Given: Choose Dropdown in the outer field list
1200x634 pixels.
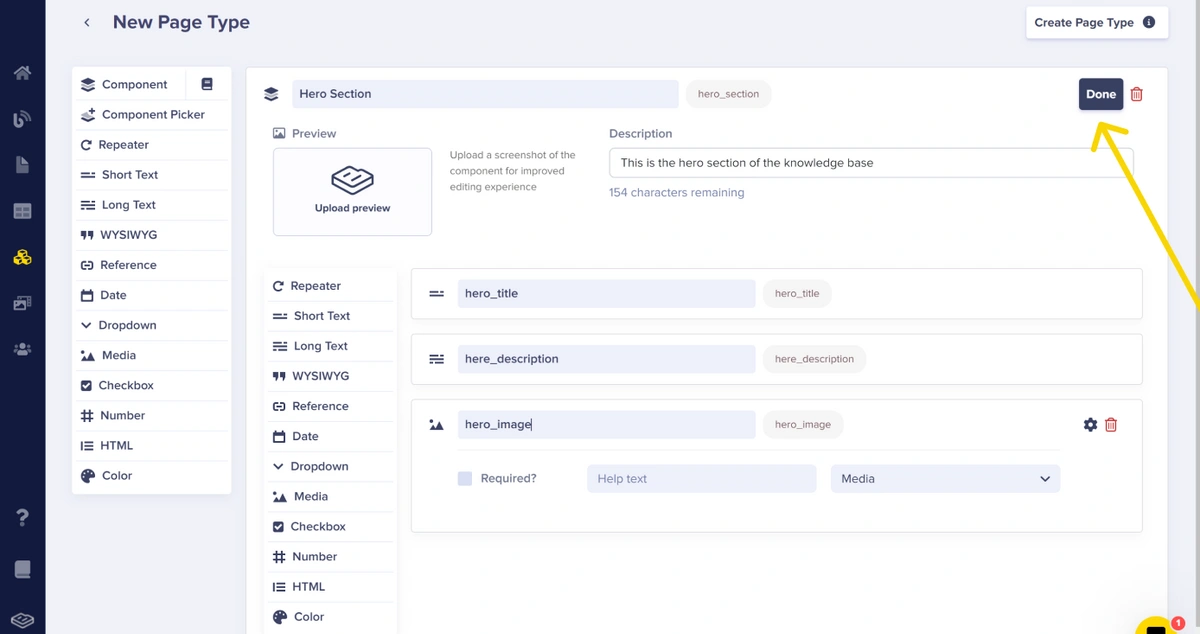Looking at the screenshot, I should point(126,326).
